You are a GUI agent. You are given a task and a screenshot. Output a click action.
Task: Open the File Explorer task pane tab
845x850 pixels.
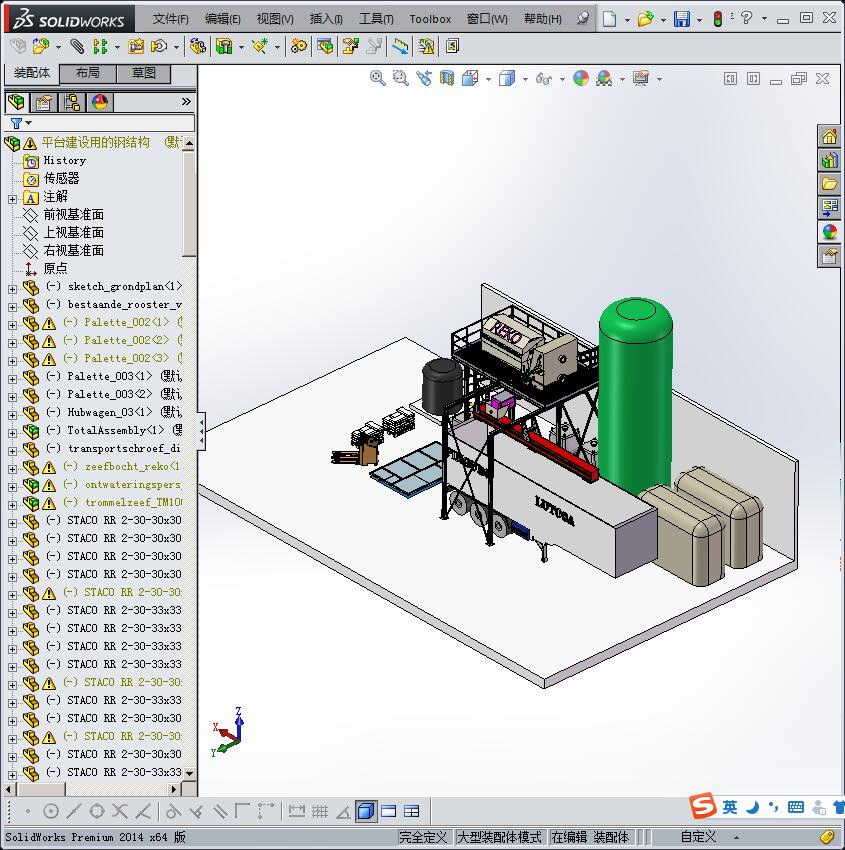[x=829, y=184]
